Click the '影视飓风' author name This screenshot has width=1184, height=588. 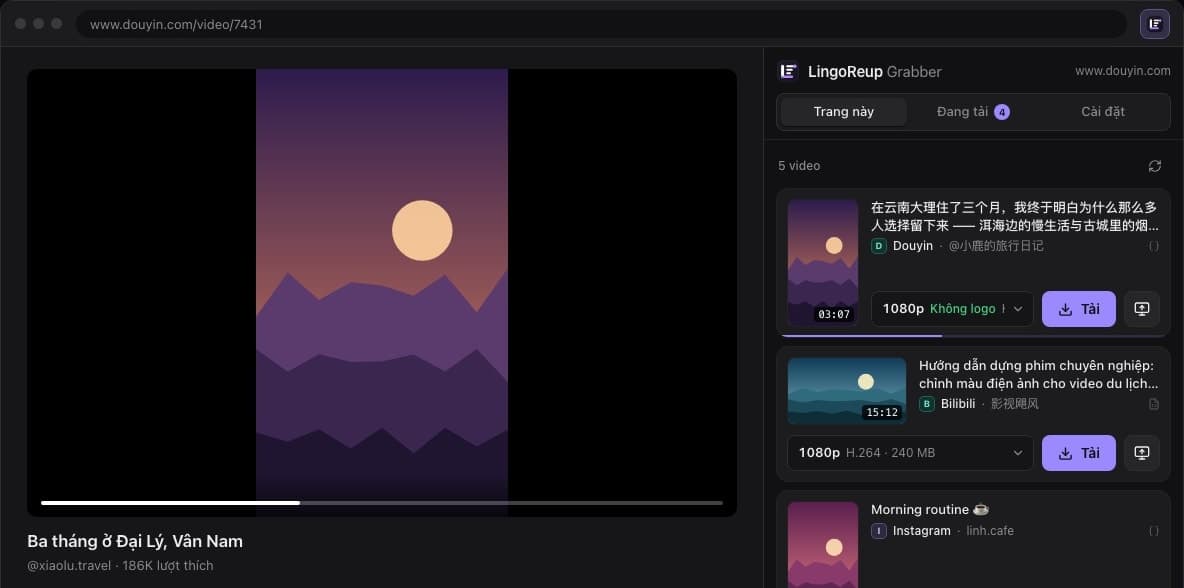(x=1015, y=404)
